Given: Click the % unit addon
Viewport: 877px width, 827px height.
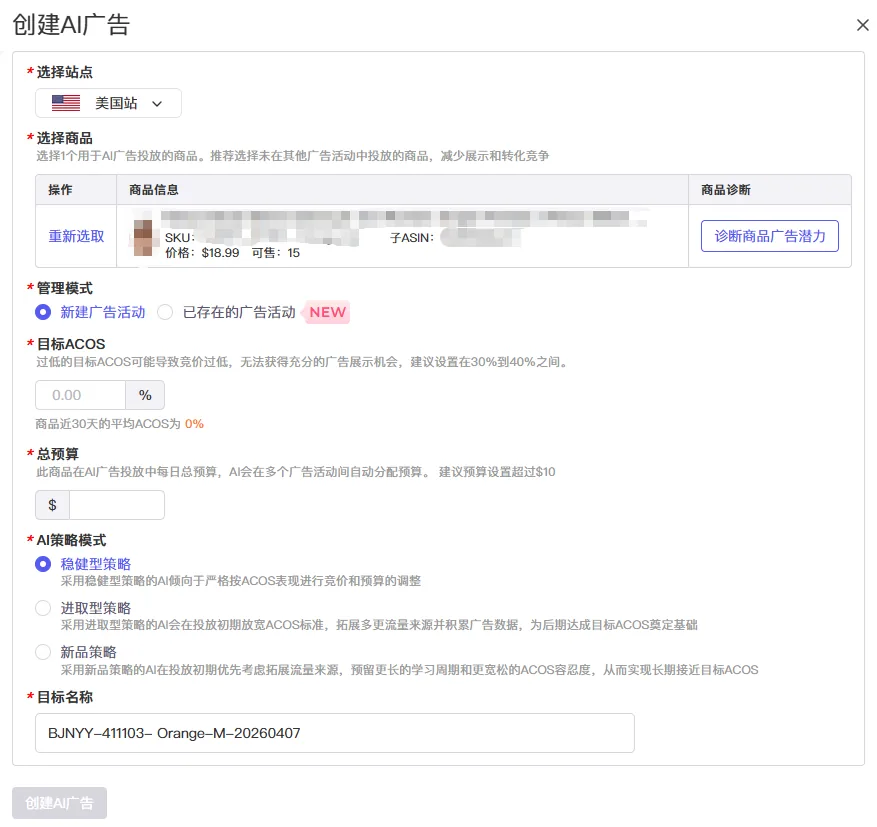Looking at the screenshot, I should [x=145, y=395].
